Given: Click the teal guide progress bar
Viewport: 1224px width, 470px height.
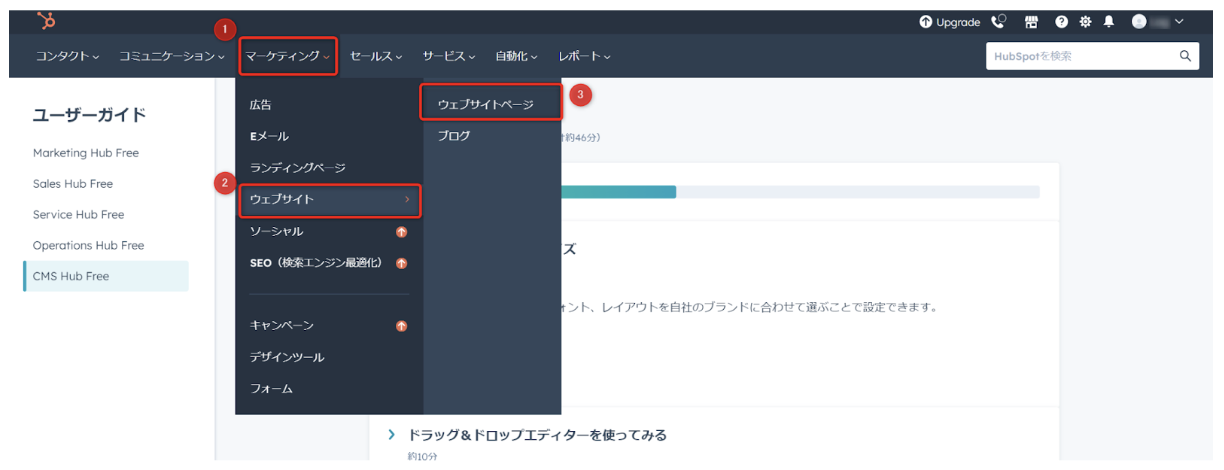Looking at the screenshot, I should point(618,192).
